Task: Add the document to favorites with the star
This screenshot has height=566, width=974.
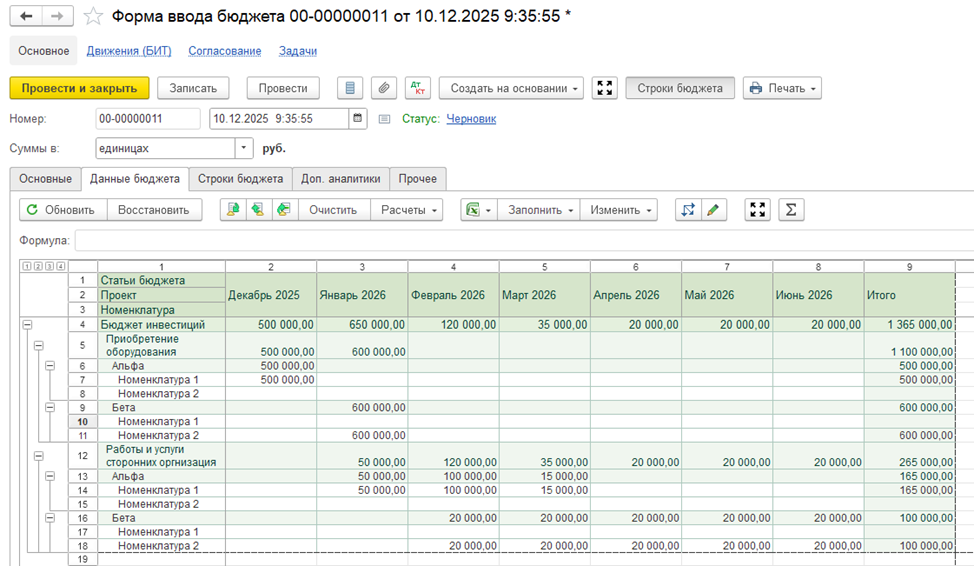Action: [93, 16]
